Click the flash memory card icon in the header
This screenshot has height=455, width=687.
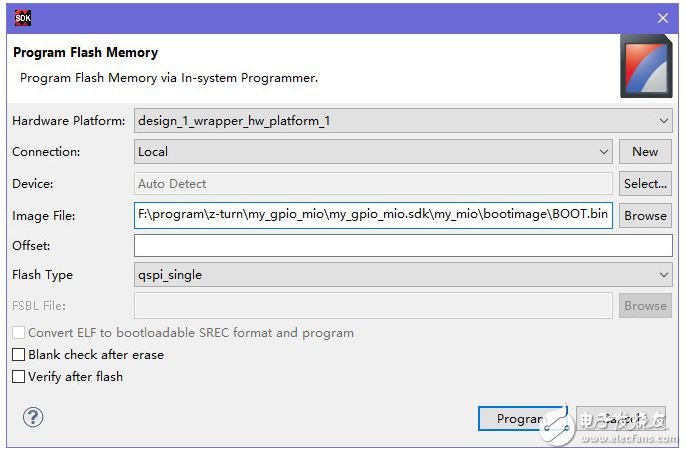tap(645, 65)
